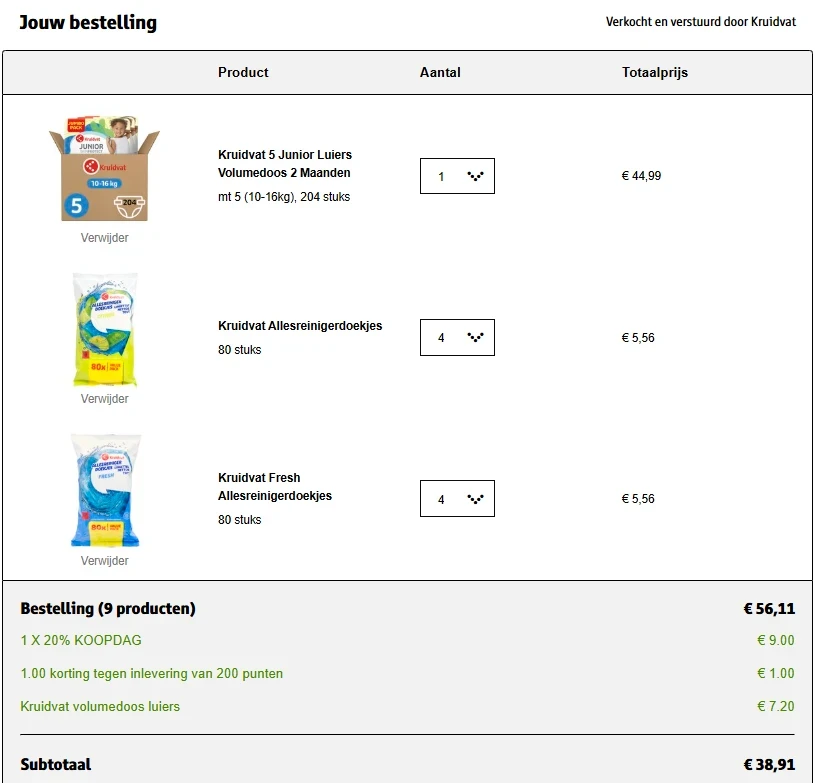Screen dimensions: 815x783
Task: Click the Junior Luiers diaper box image
Action: (x=104, y=168)
